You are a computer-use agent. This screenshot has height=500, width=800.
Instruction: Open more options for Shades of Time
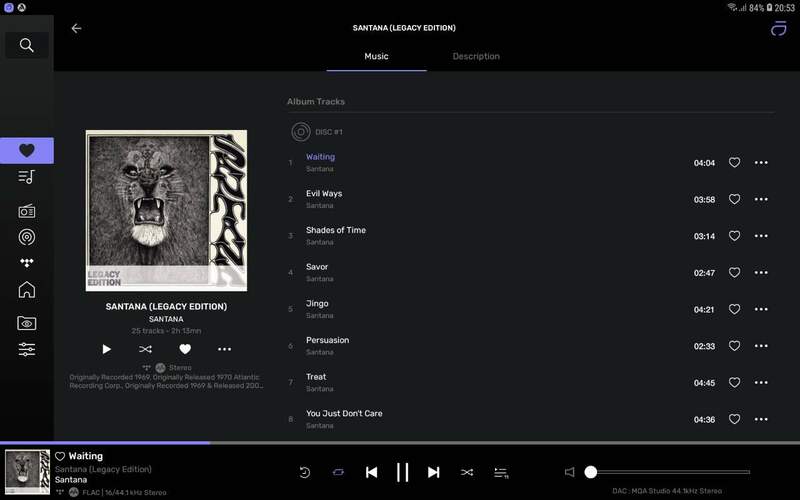(x=761, y=236)
